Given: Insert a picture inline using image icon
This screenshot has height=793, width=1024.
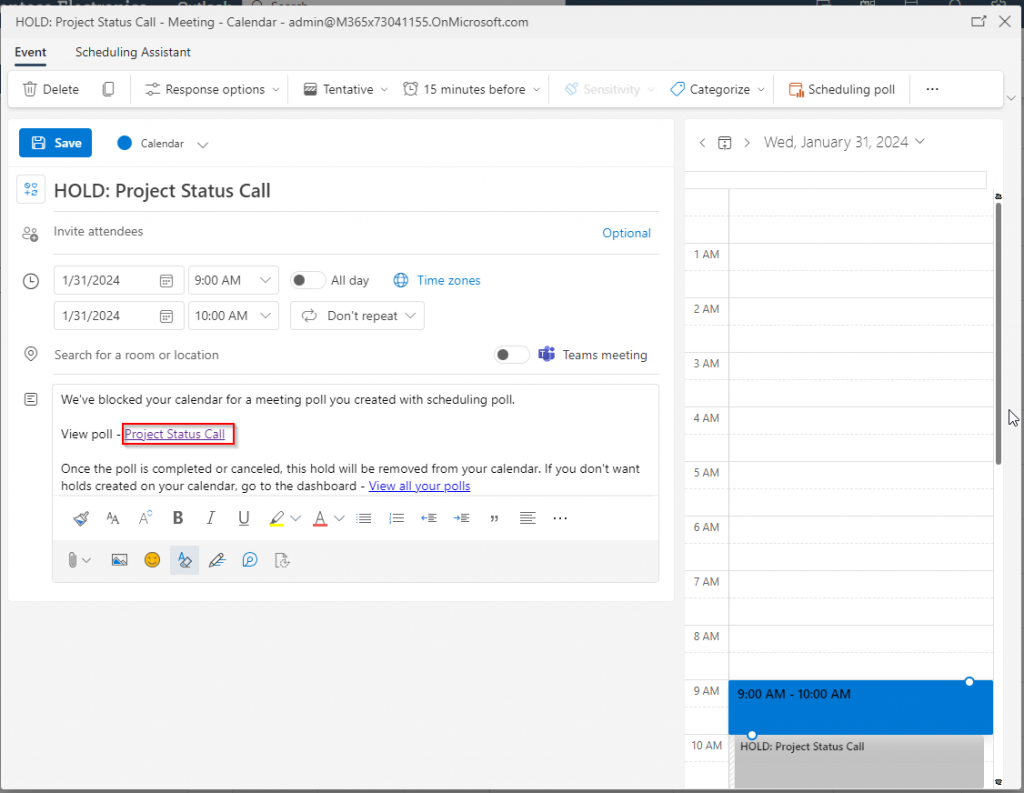Looking at the screenshot, I should coord(119,560).
